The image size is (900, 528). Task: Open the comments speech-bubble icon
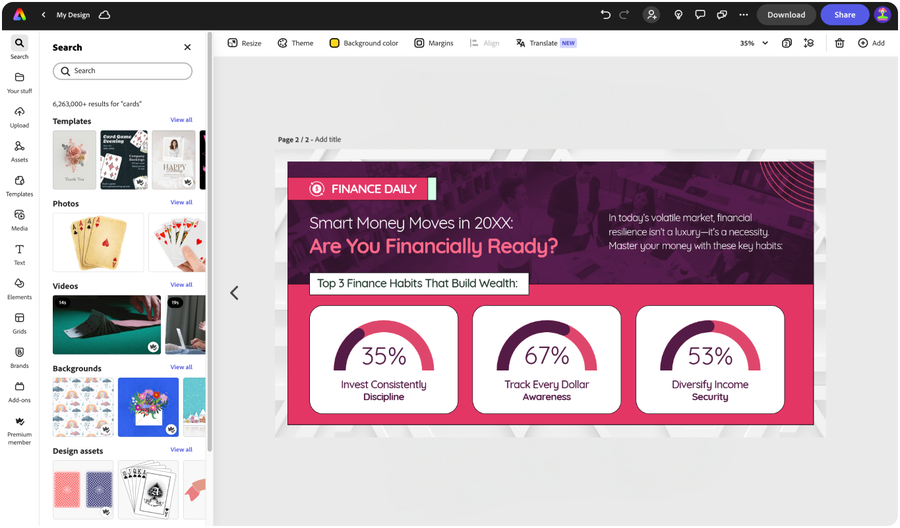pyautogui.click(x=700, y=15)
